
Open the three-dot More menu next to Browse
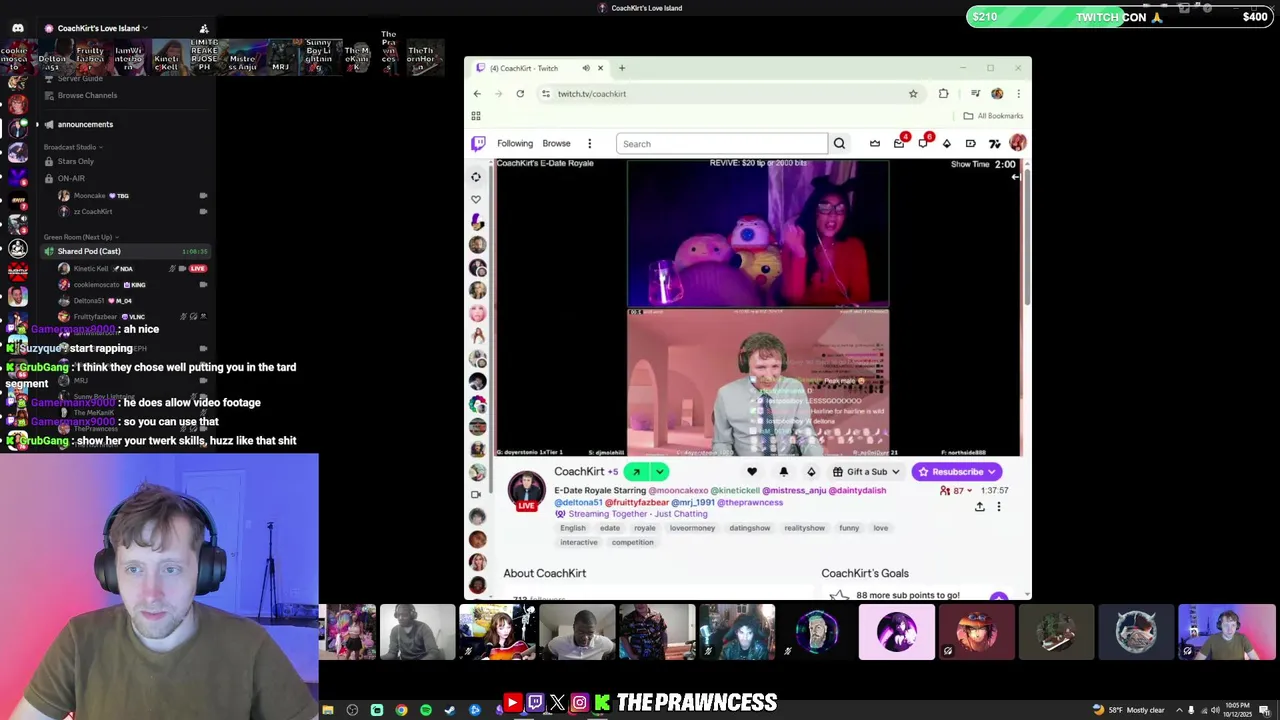(589, 143)
